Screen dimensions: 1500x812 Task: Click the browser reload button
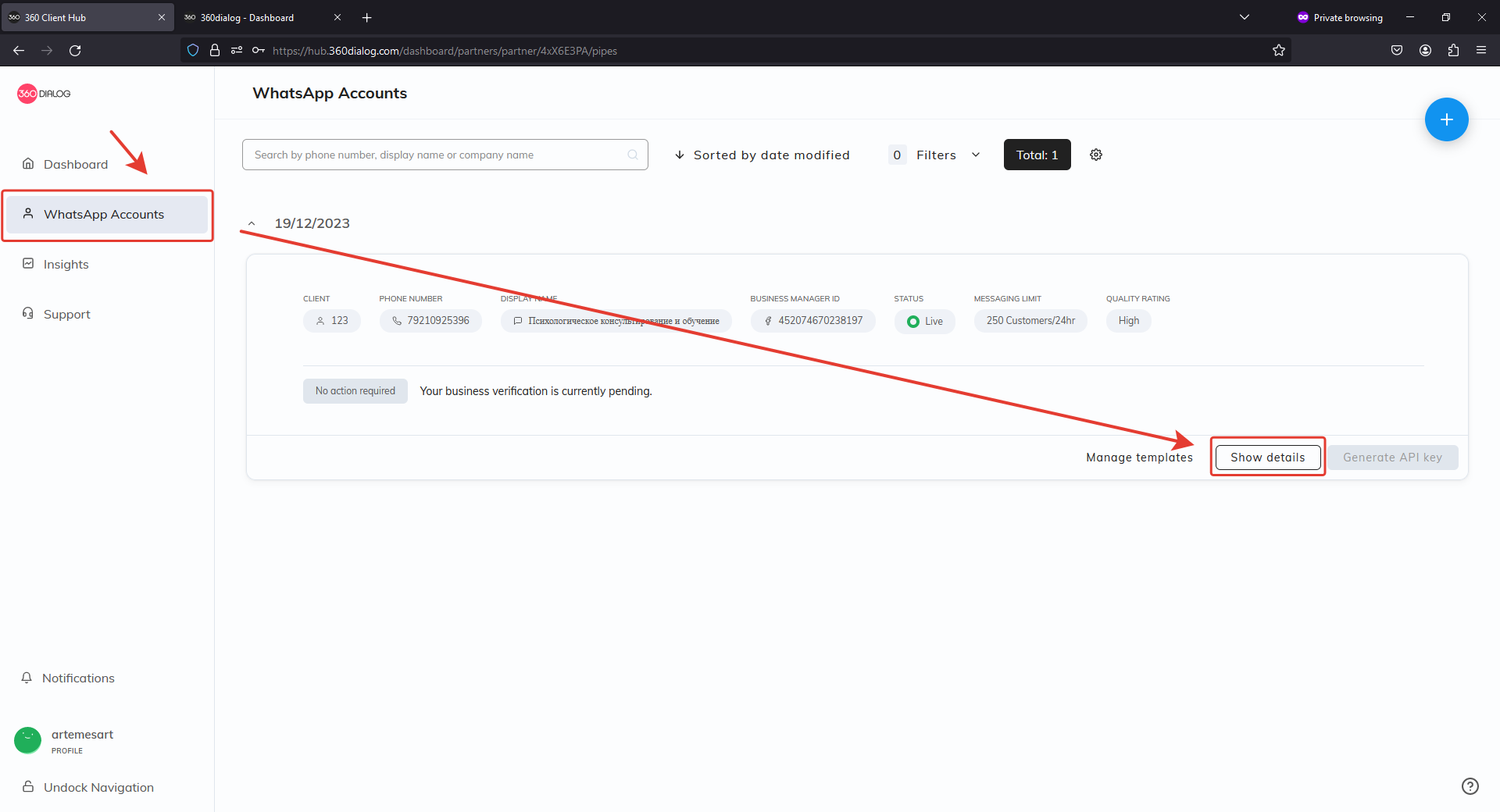75,51
